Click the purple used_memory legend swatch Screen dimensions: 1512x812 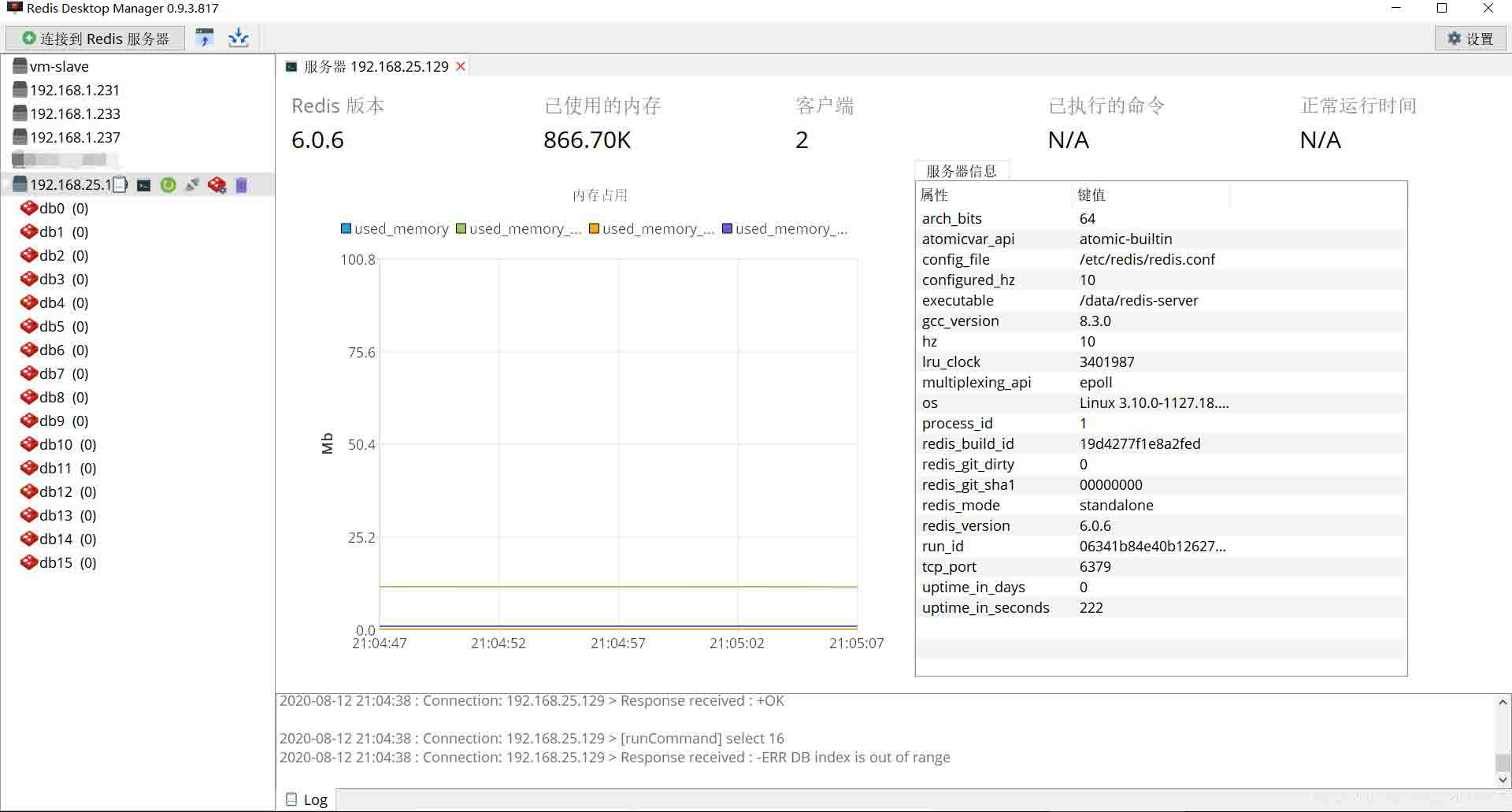[x=727, y=228]
